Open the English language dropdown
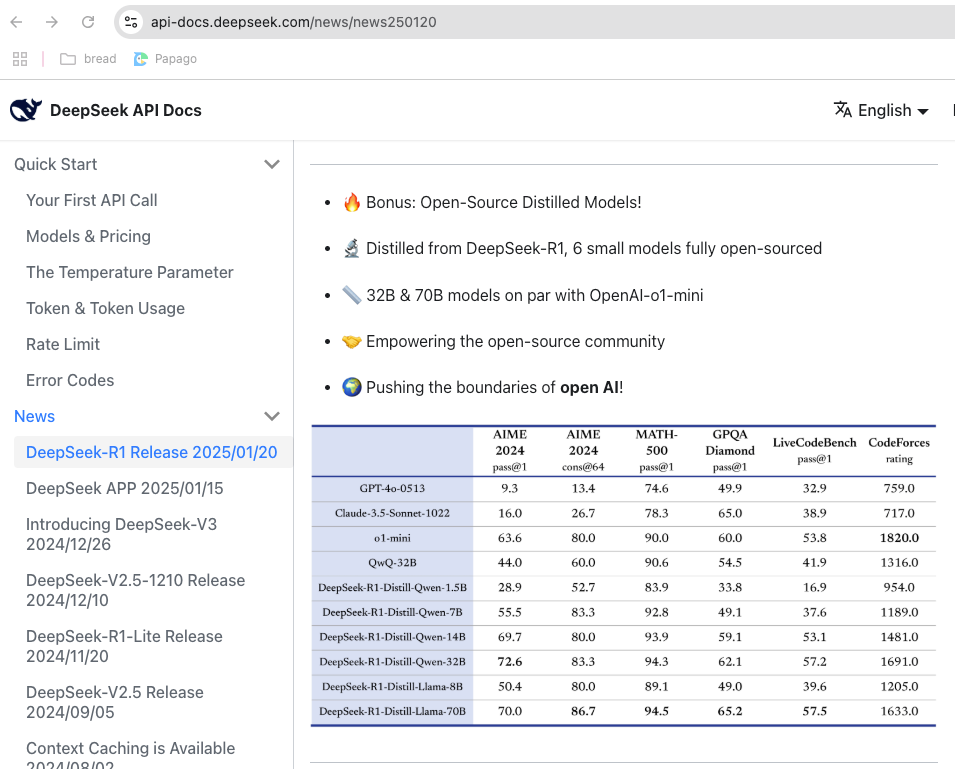The height and width of the screenshot is (769, 955). 881,110
